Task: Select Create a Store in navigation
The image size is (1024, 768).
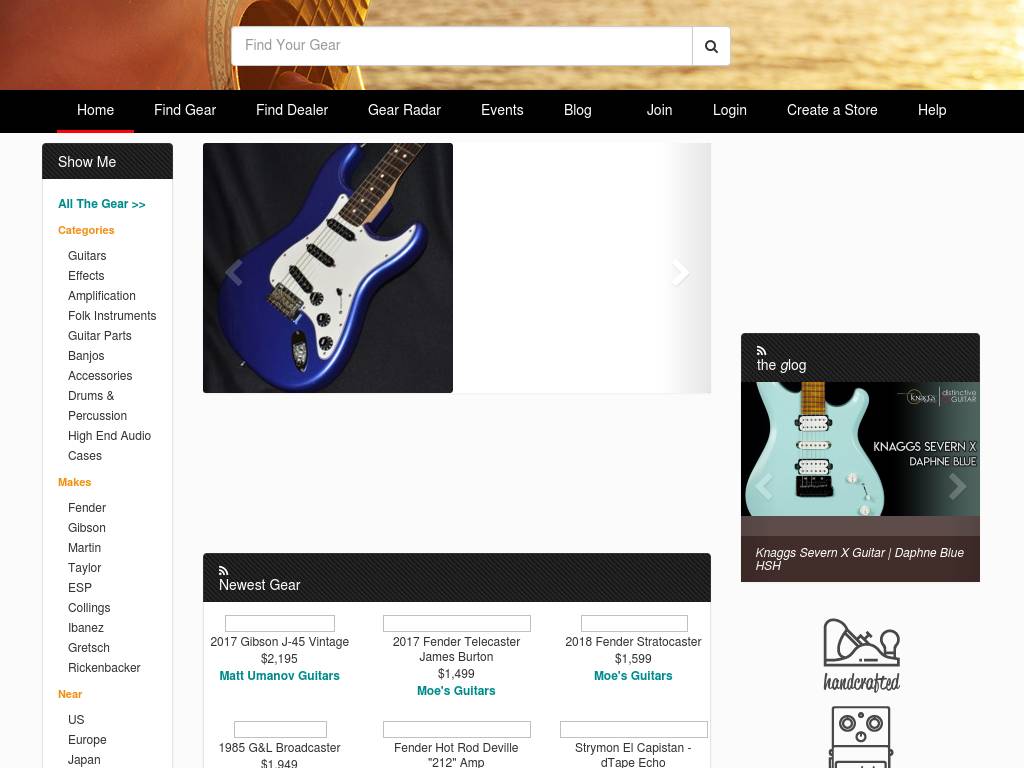Action: coord(832,110)
